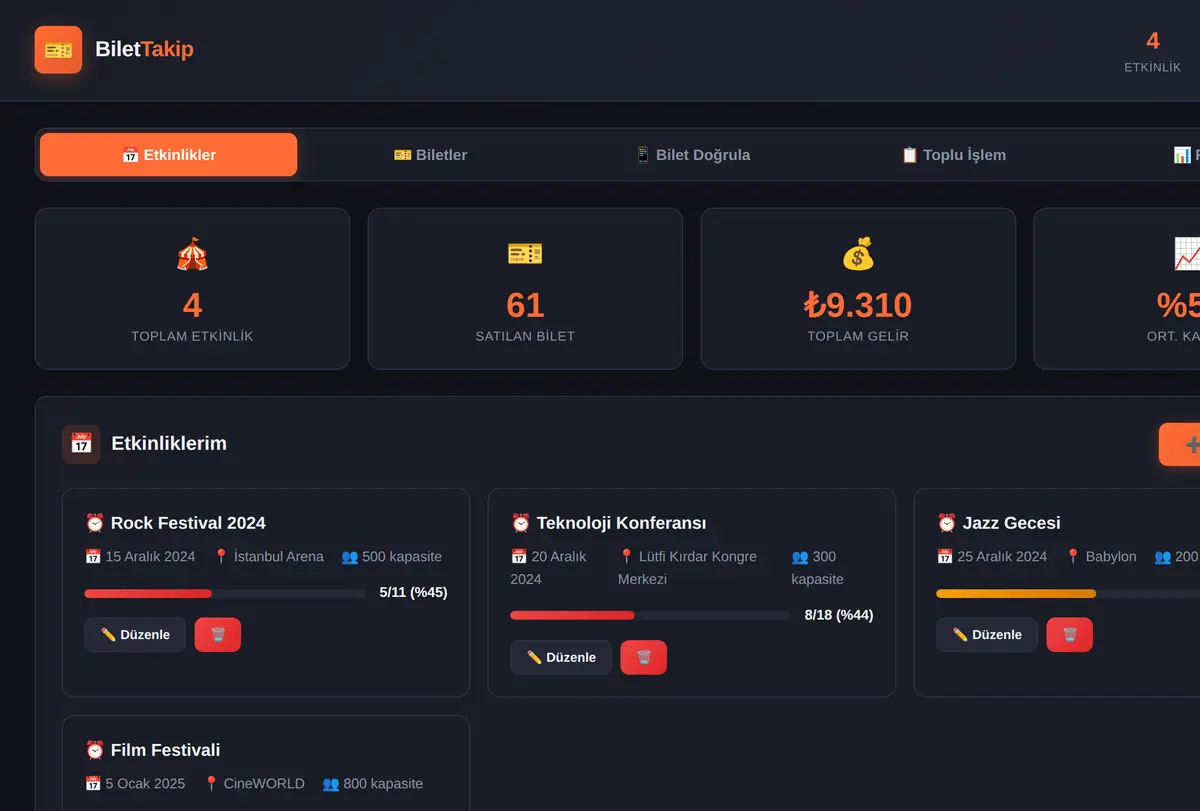The height and width of the screenshot is (811, 1200).
Task: Click the alarm clock icon on Film Festivali
Action: point(95,750)
